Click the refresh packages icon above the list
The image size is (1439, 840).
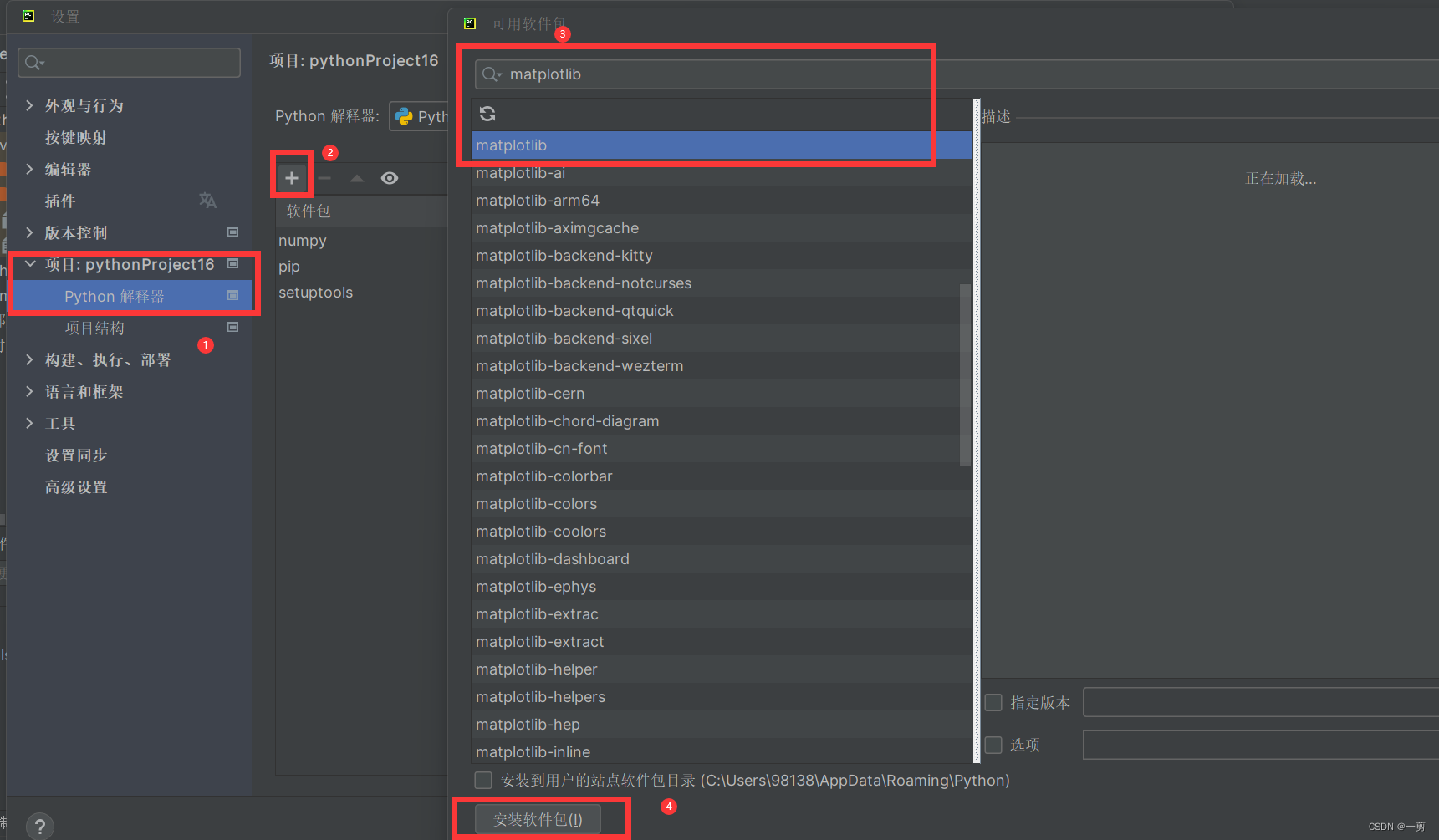click(487, 114)
